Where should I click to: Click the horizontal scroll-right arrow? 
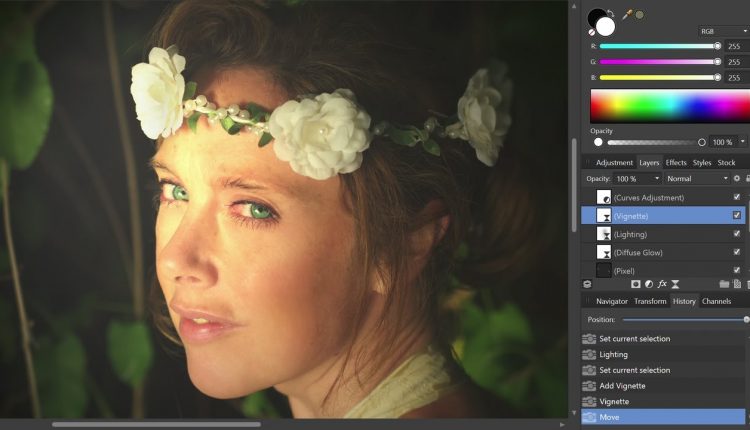(562, 424)
